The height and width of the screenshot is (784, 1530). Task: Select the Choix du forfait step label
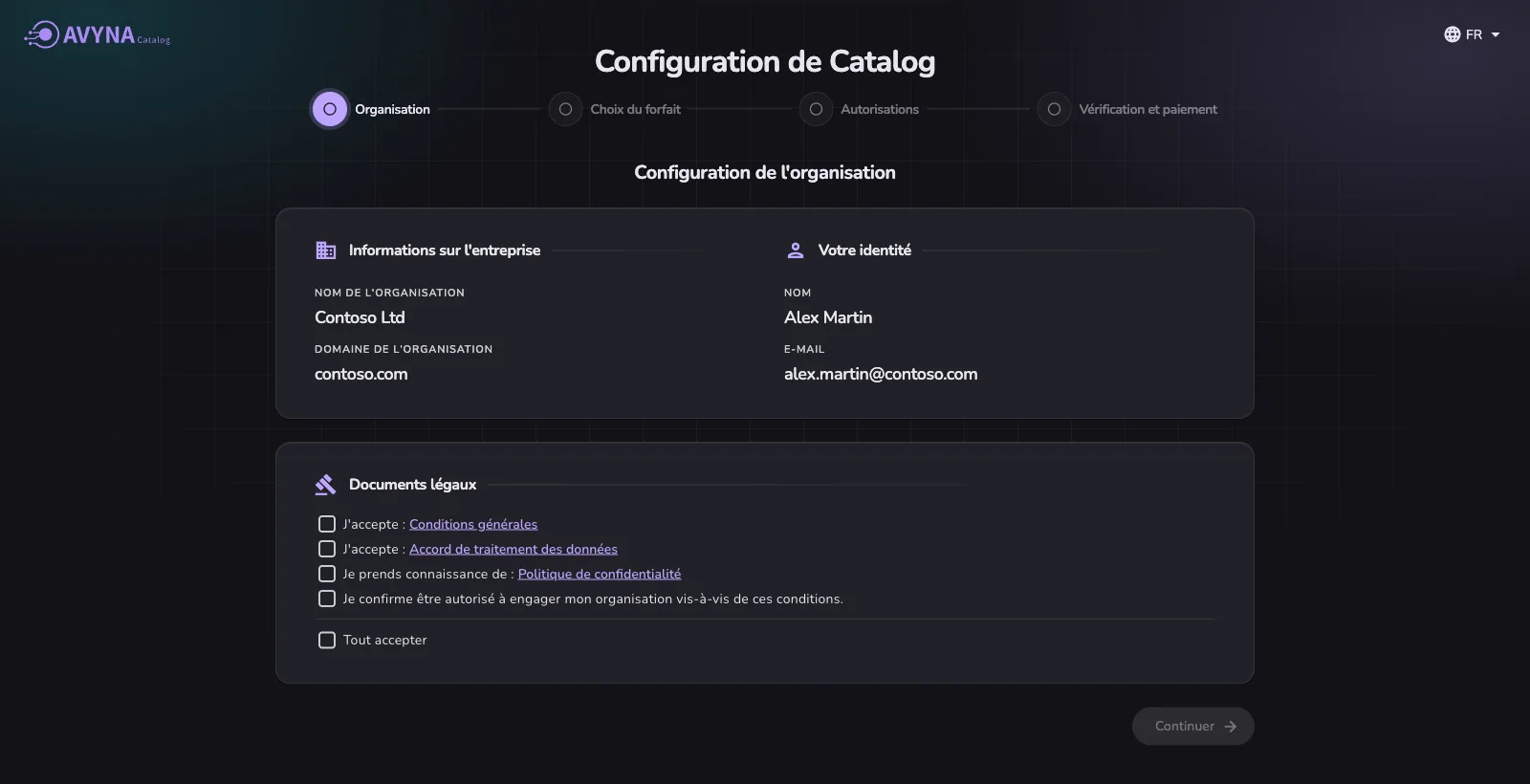(635, 109)
